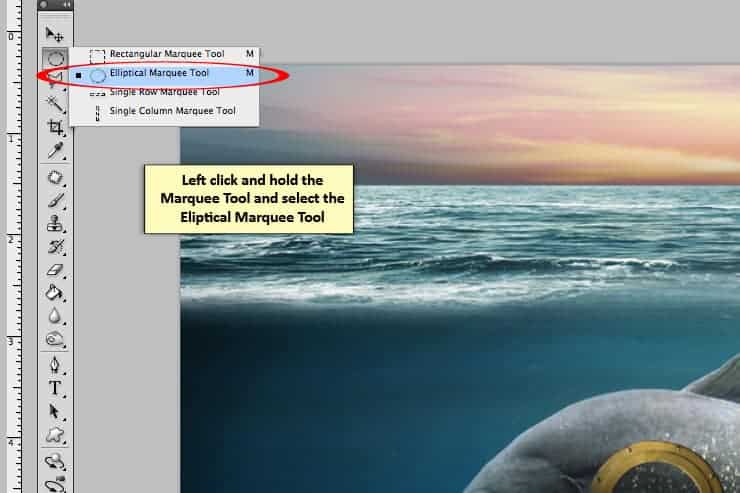The image size is (740, 493).
Task: Choose Elliptical Marquee Tool from flyout
Action: point(164,74)
